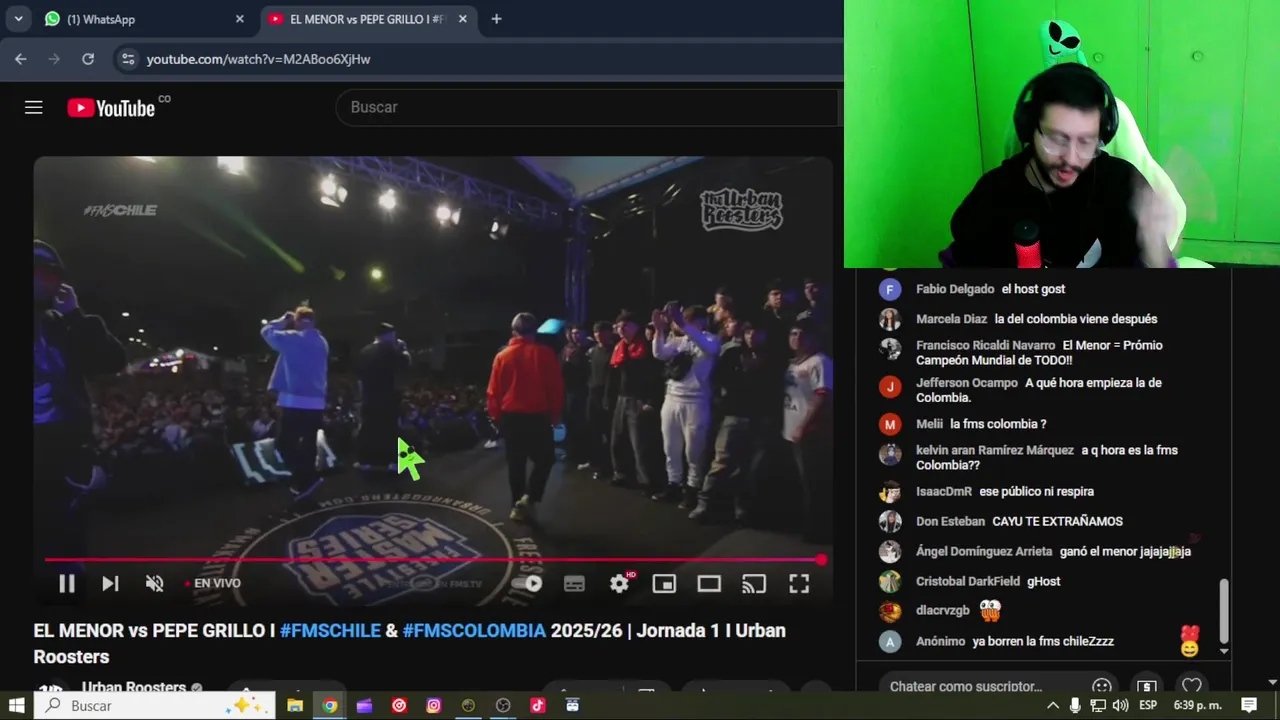Close the WhatsApp tab
The image size is (1280, 720).
tap(239, 19)
